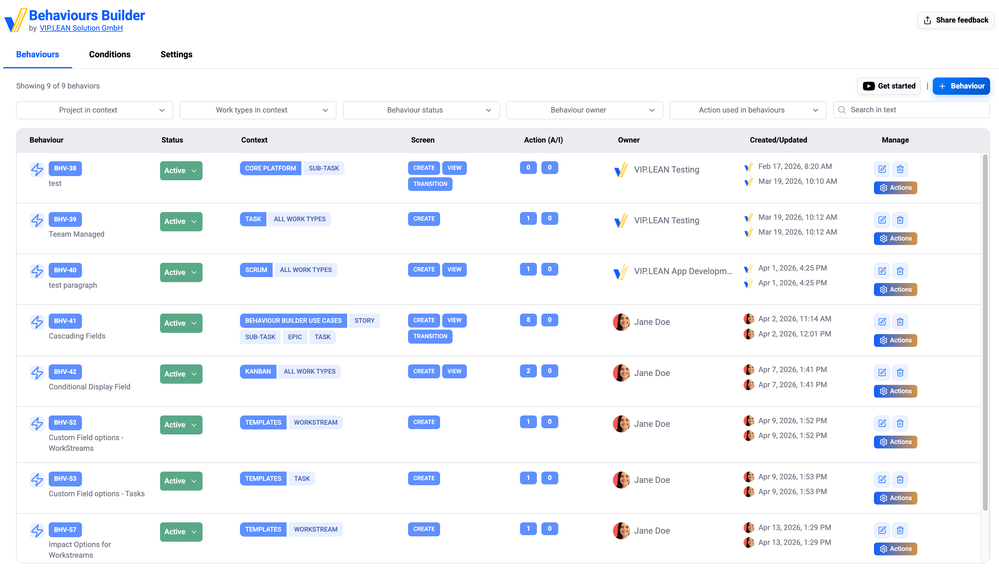Viewport: 999px width, 569px height.
Task: Click VIP.LEAN Testing owner logo in BHV-38 row
Action: (x=621, y=169)
